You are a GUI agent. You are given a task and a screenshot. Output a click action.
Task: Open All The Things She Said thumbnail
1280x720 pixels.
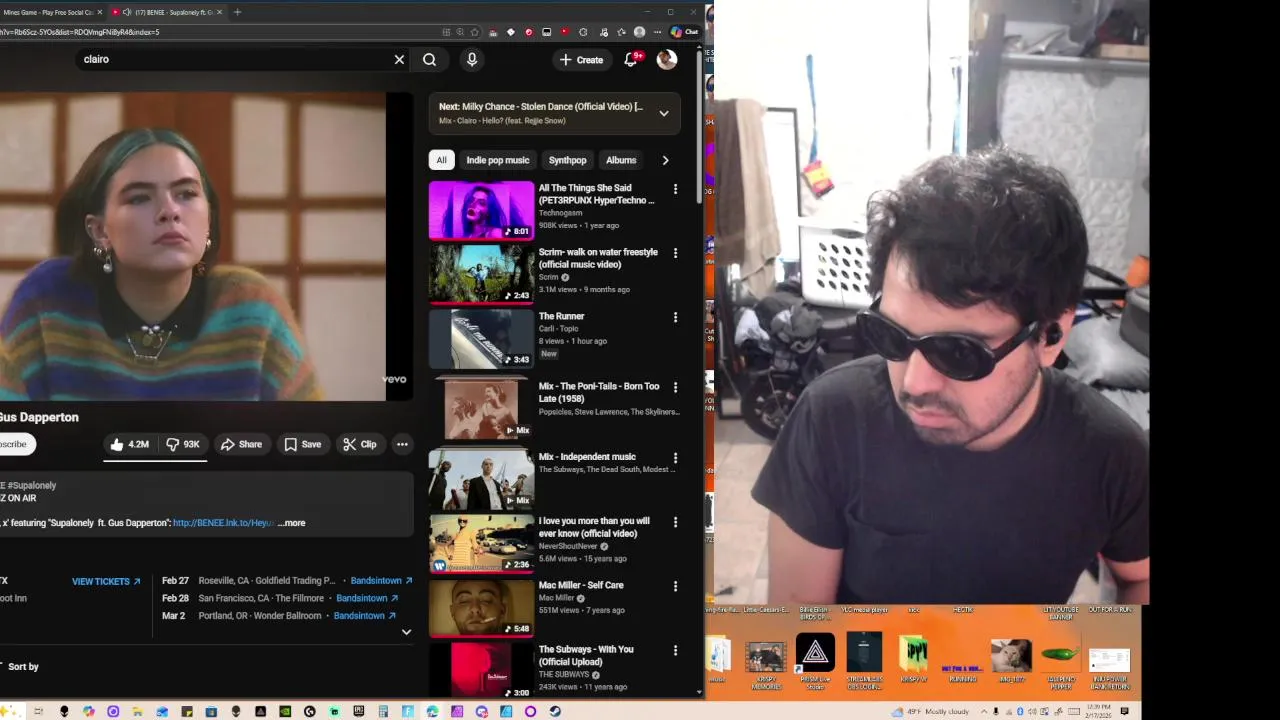click(482, 210)
